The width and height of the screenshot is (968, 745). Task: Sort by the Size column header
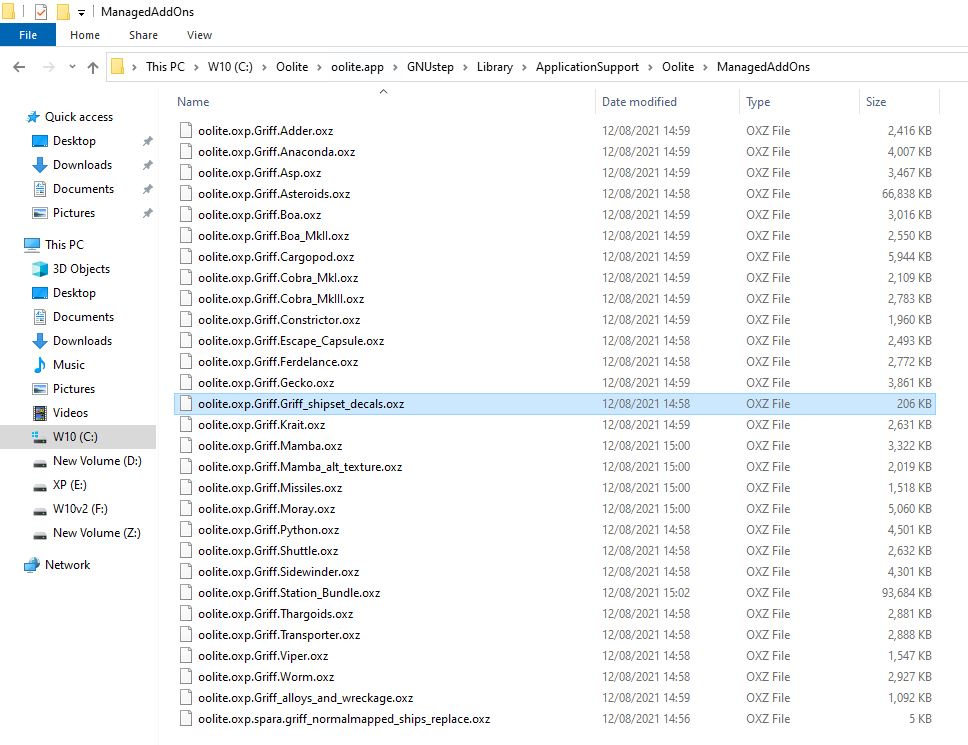(876, 102)
